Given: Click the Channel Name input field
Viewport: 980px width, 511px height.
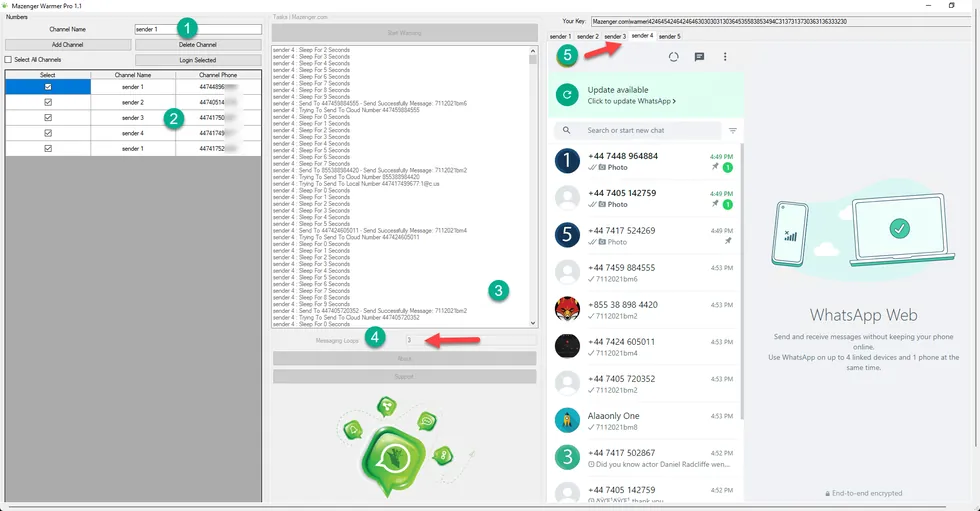Looking at the screenshot, I should pos(198,29).
